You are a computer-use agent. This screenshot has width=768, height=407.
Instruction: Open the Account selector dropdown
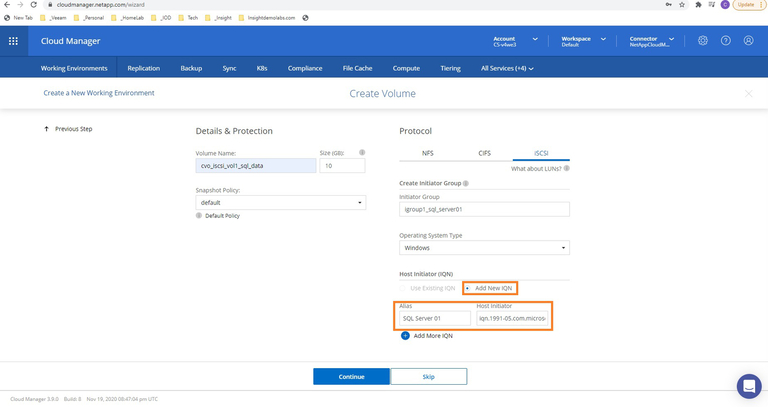pyautogui.click(x=515, y=41)
